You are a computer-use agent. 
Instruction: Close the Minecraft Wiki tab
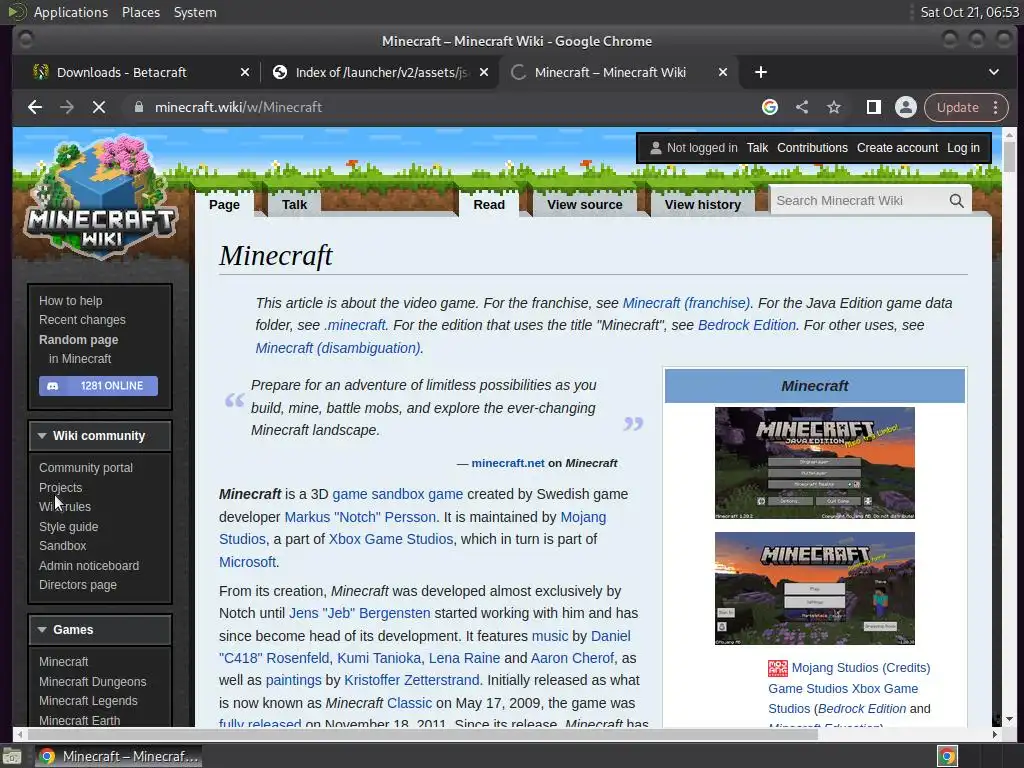pos(723,72)
